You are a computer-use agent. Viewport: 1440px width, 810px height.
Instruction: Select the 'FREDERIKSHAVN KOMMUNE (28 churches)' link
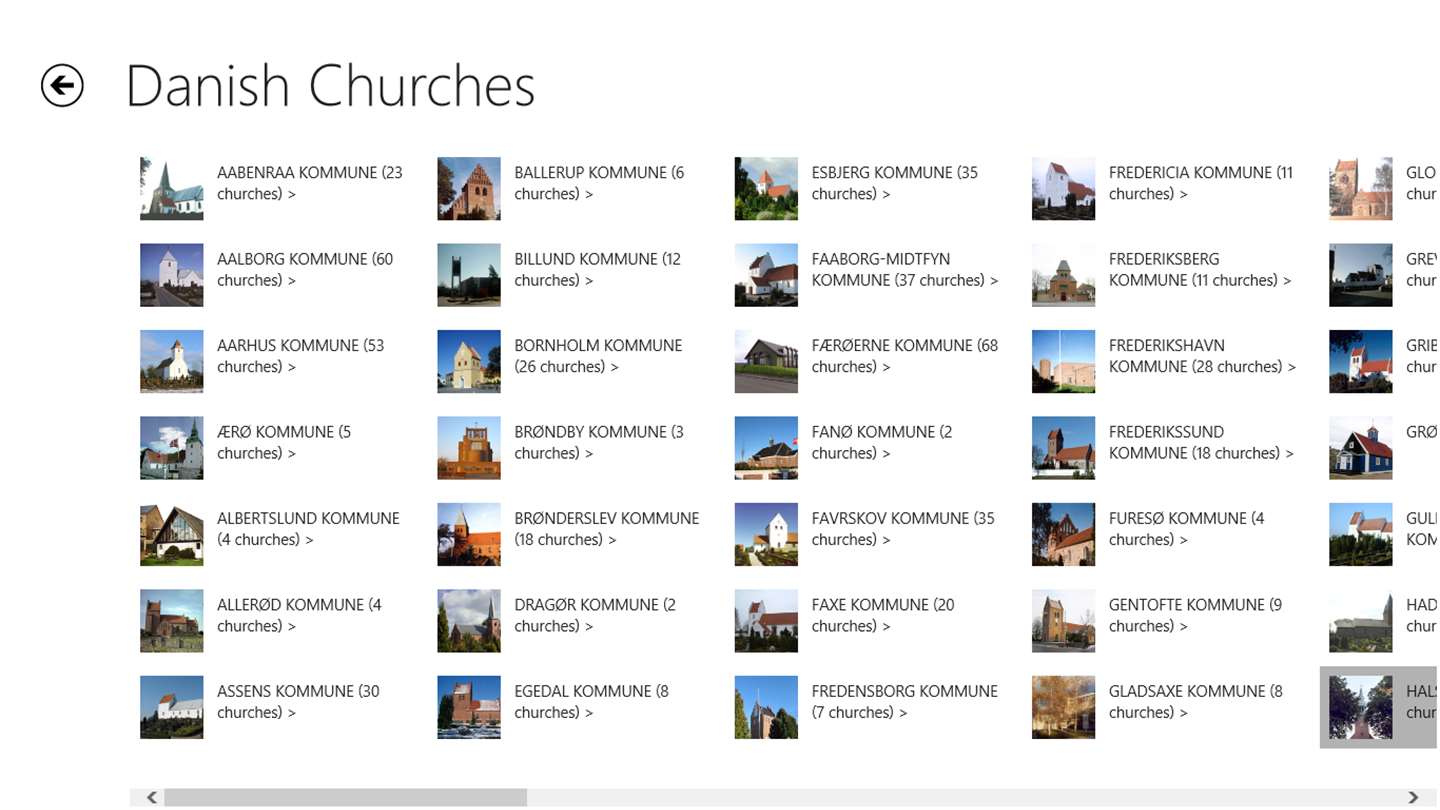click(x=1202, y=356)
